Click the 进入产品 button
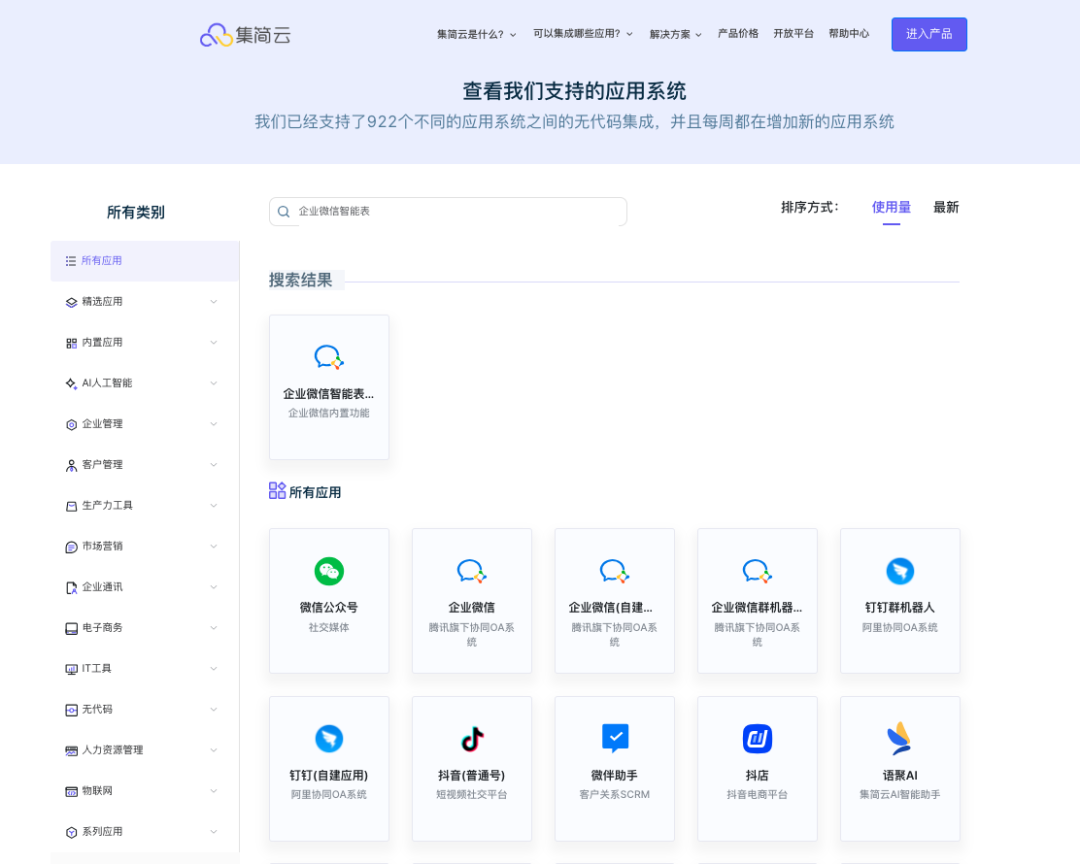This screenshot has height=864, width=1080. (x=928, y=34)
